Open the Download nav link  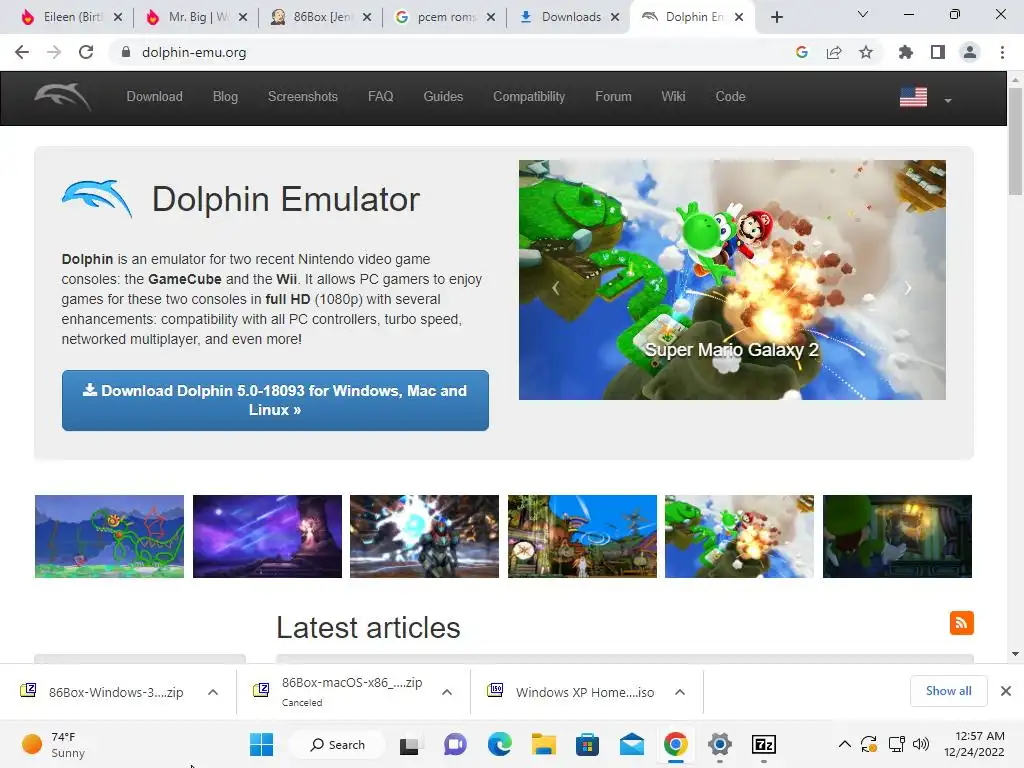coord(155,97)
